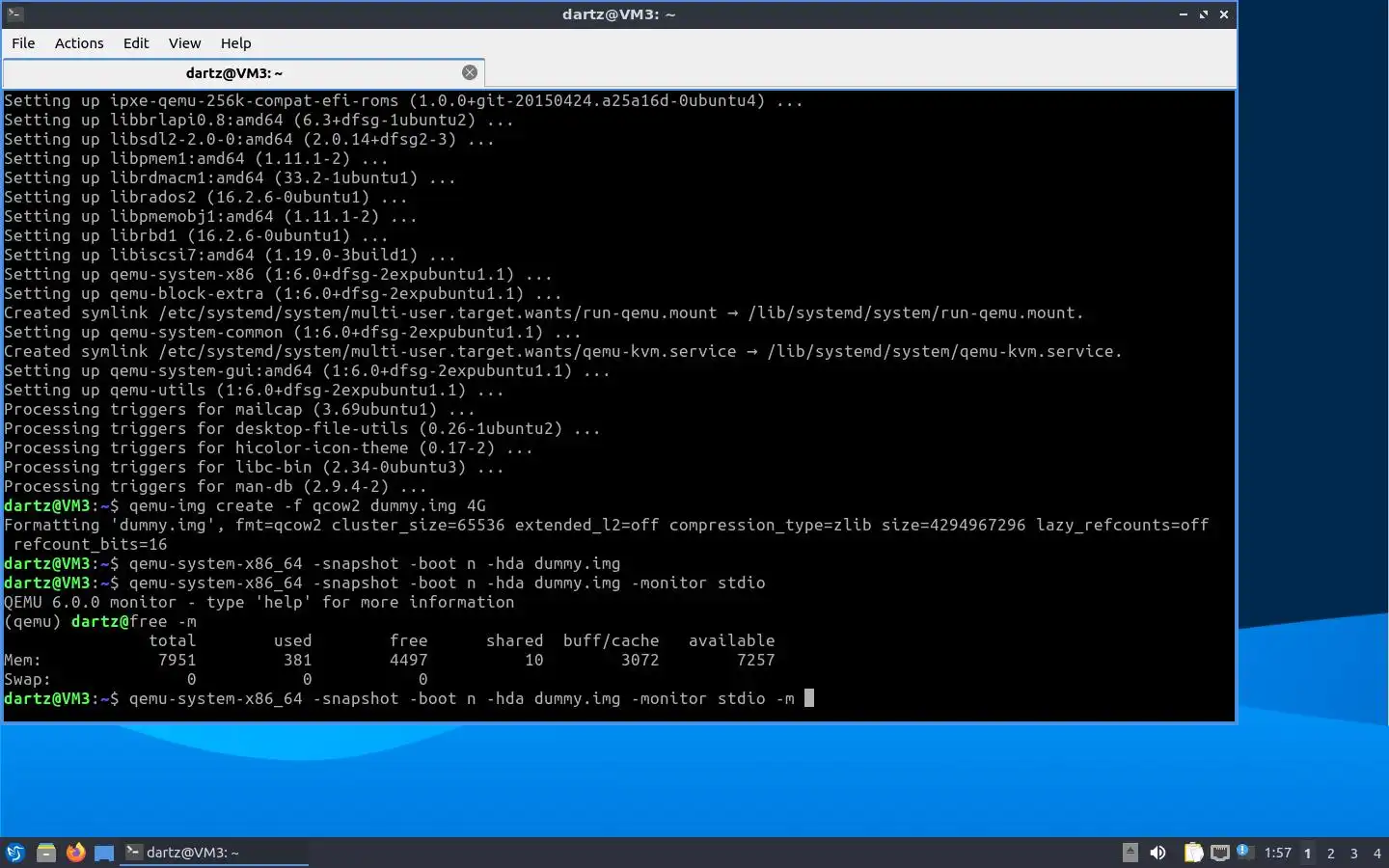Click the current command line with -m
This screenshot has width=1389, height=868.
click(x=409, y=698)
